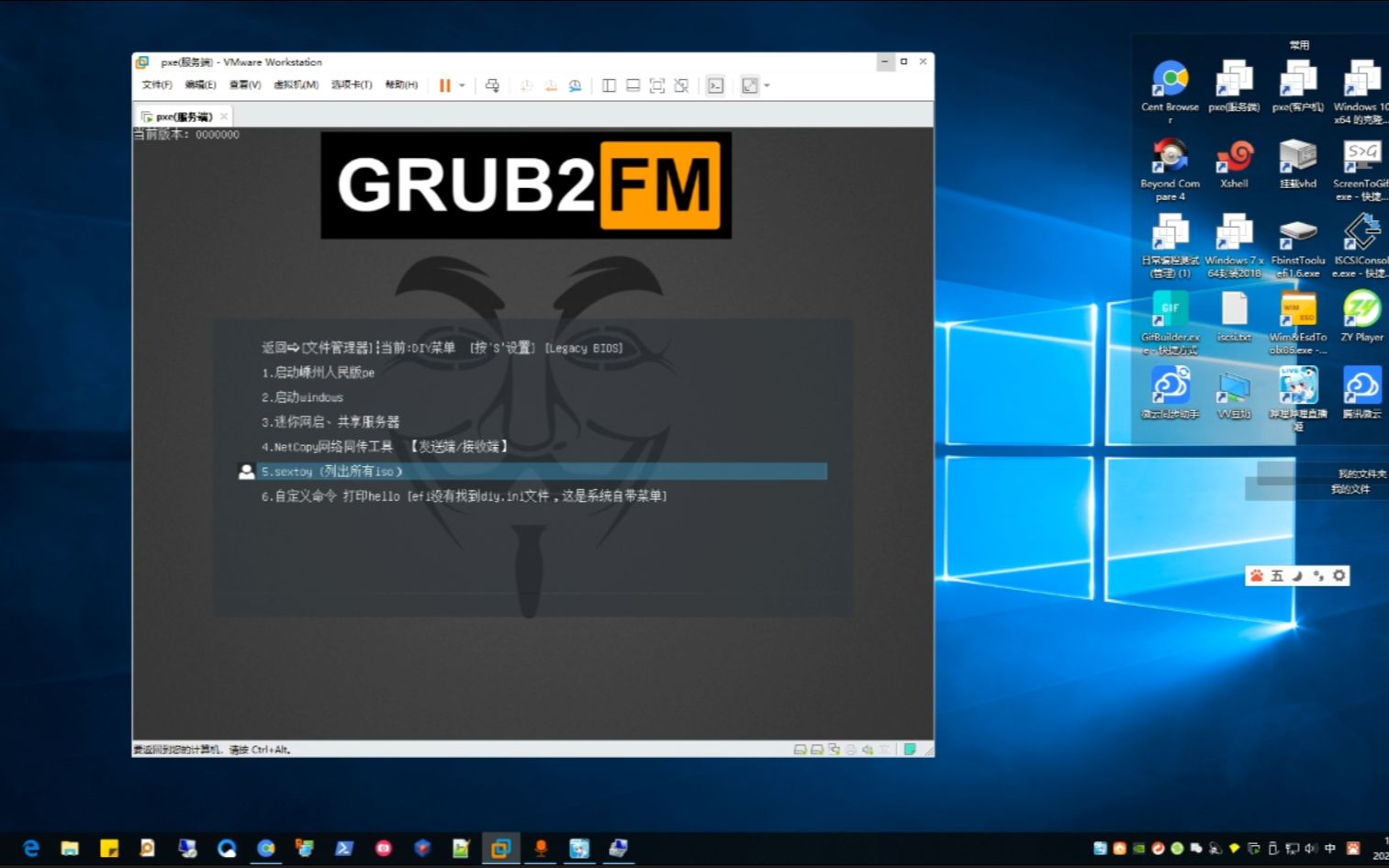
Task: Toggle 五 input mode on IME toolbar
Action: point(1277,575)
